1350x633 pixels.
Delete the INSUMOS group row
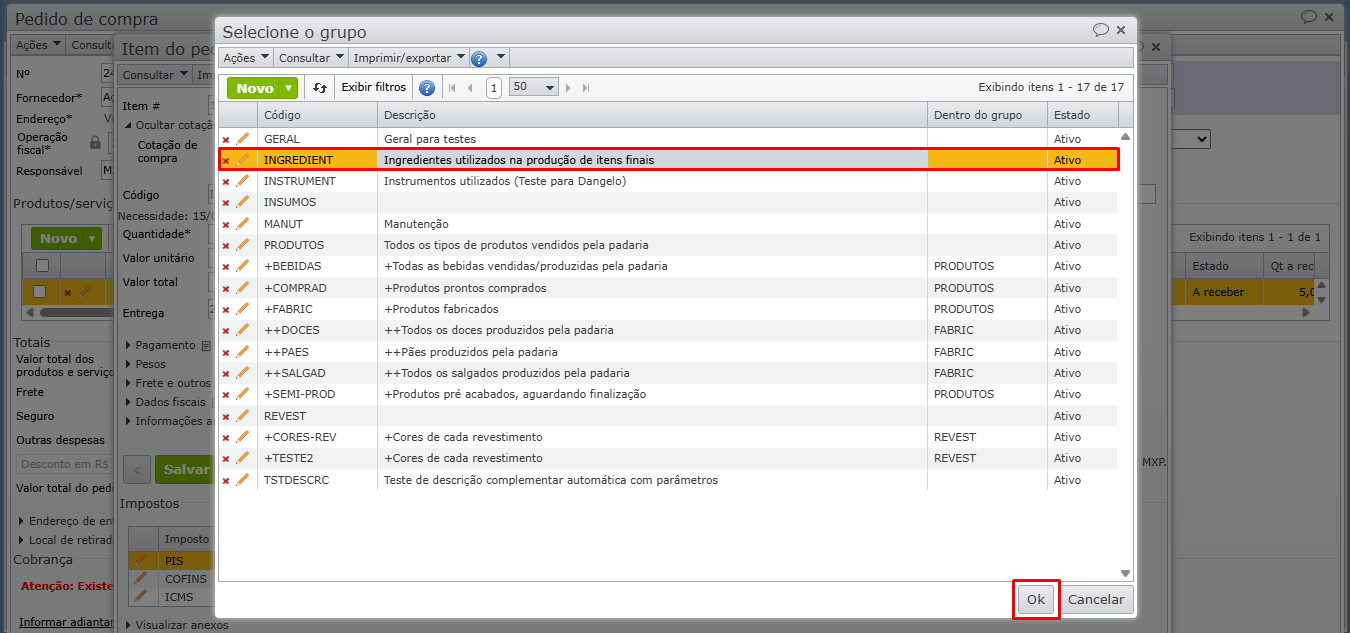coord(226,203)
